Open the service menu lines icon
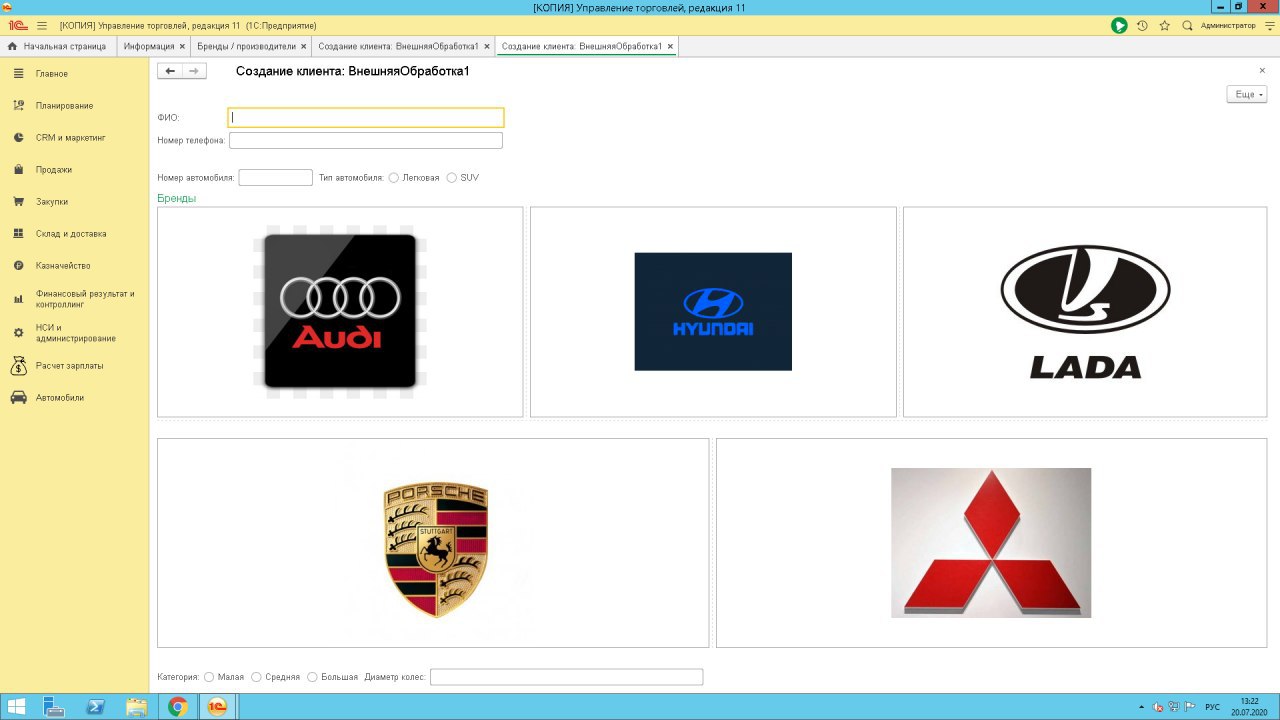Screen dimensions: 1280x720 tap(1269, 25)
